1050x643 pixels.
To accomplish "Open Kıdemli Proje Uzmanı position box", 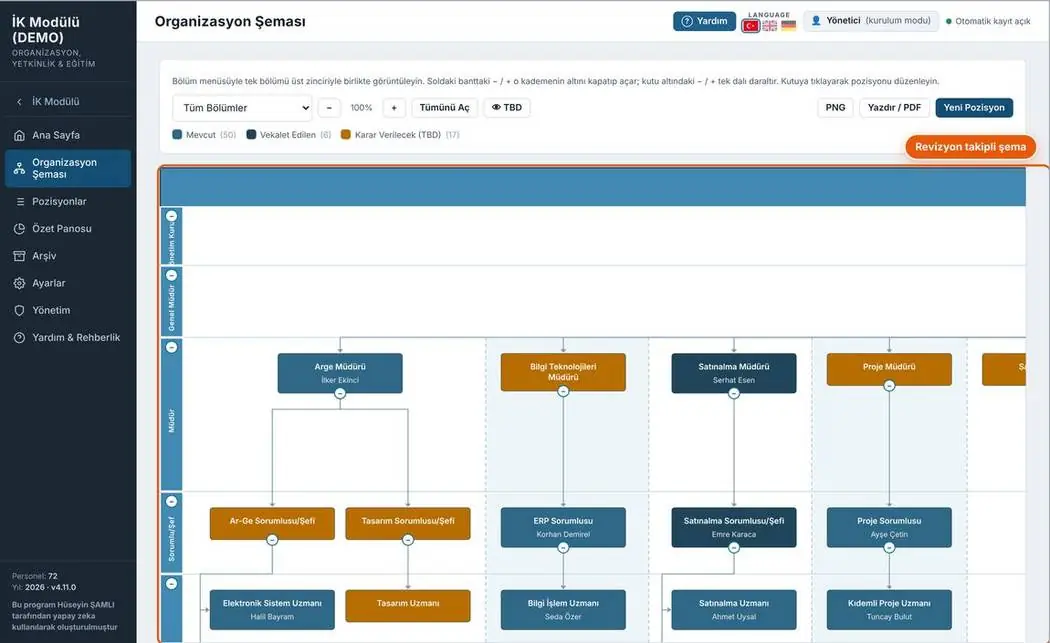I will [x=889, y=610].
